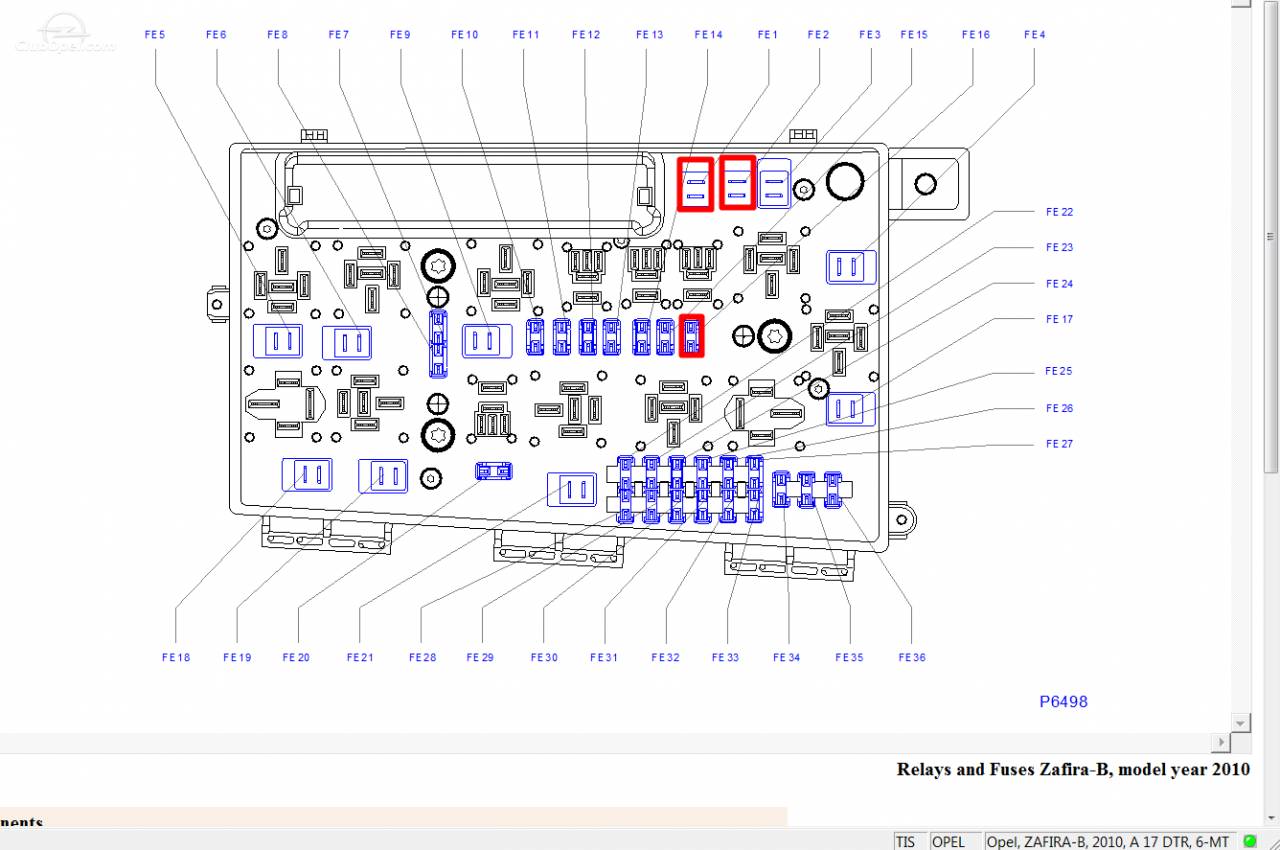Select the FE28 fuse label
Viewport: 1280px width, 850px height.
click(422, 658)
